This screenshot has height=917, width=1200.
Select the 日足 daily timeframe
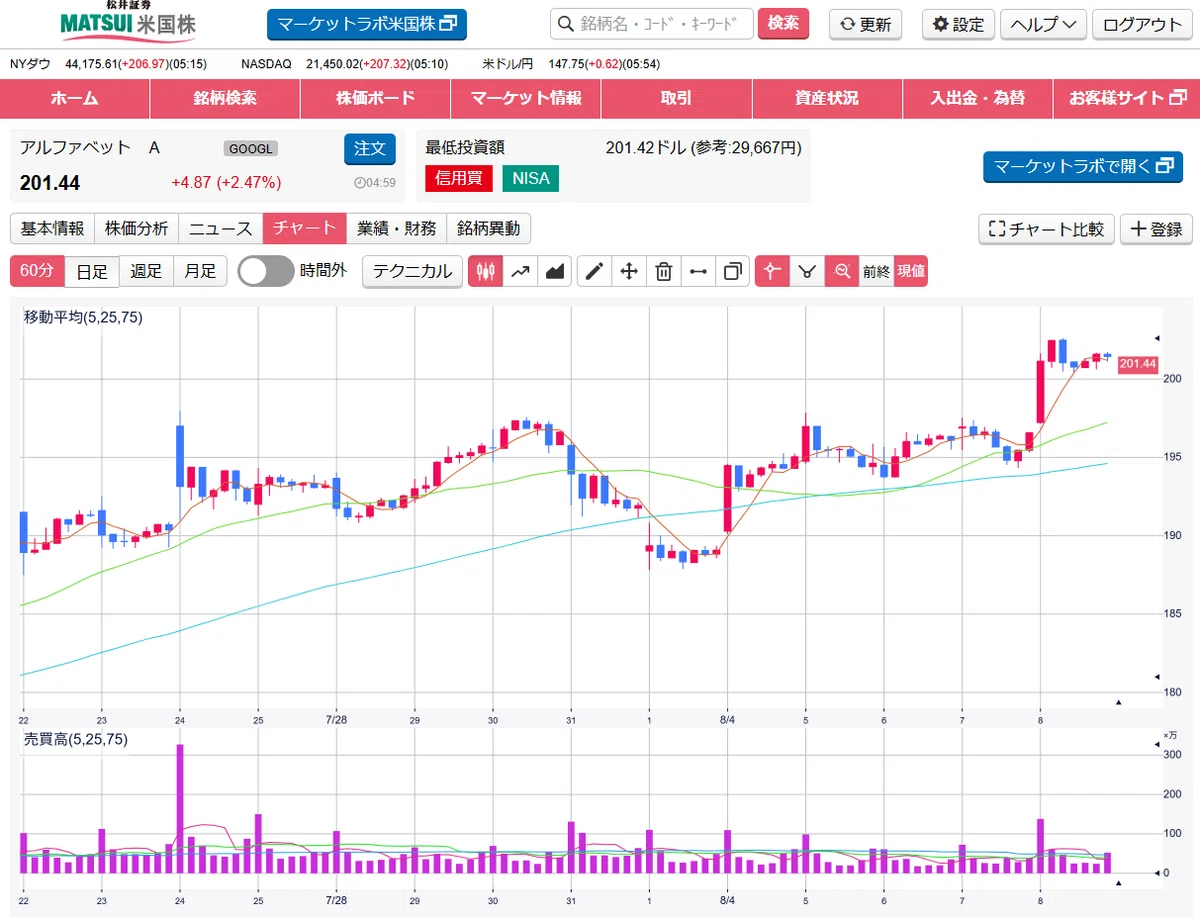click(92, 271)
